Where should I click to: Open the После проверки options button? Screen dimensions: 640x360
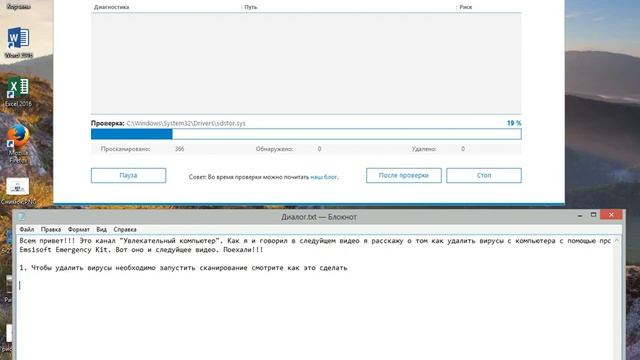(x=403, y=176)
